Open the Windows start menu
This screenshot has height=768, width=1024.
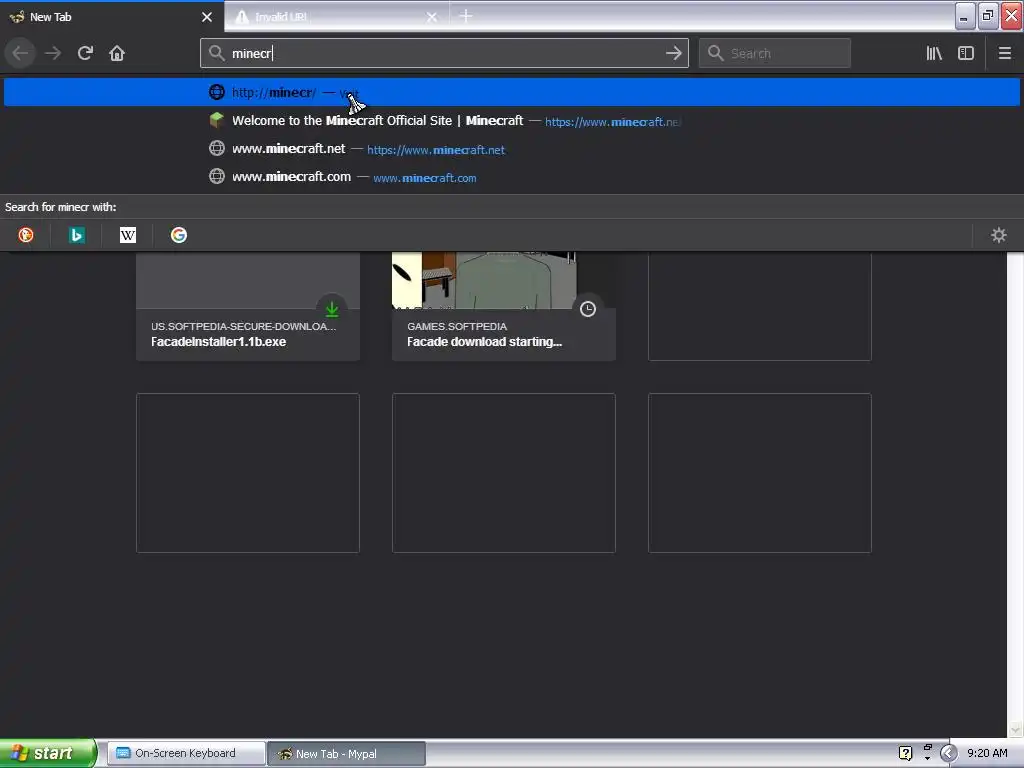pos(48,753)
